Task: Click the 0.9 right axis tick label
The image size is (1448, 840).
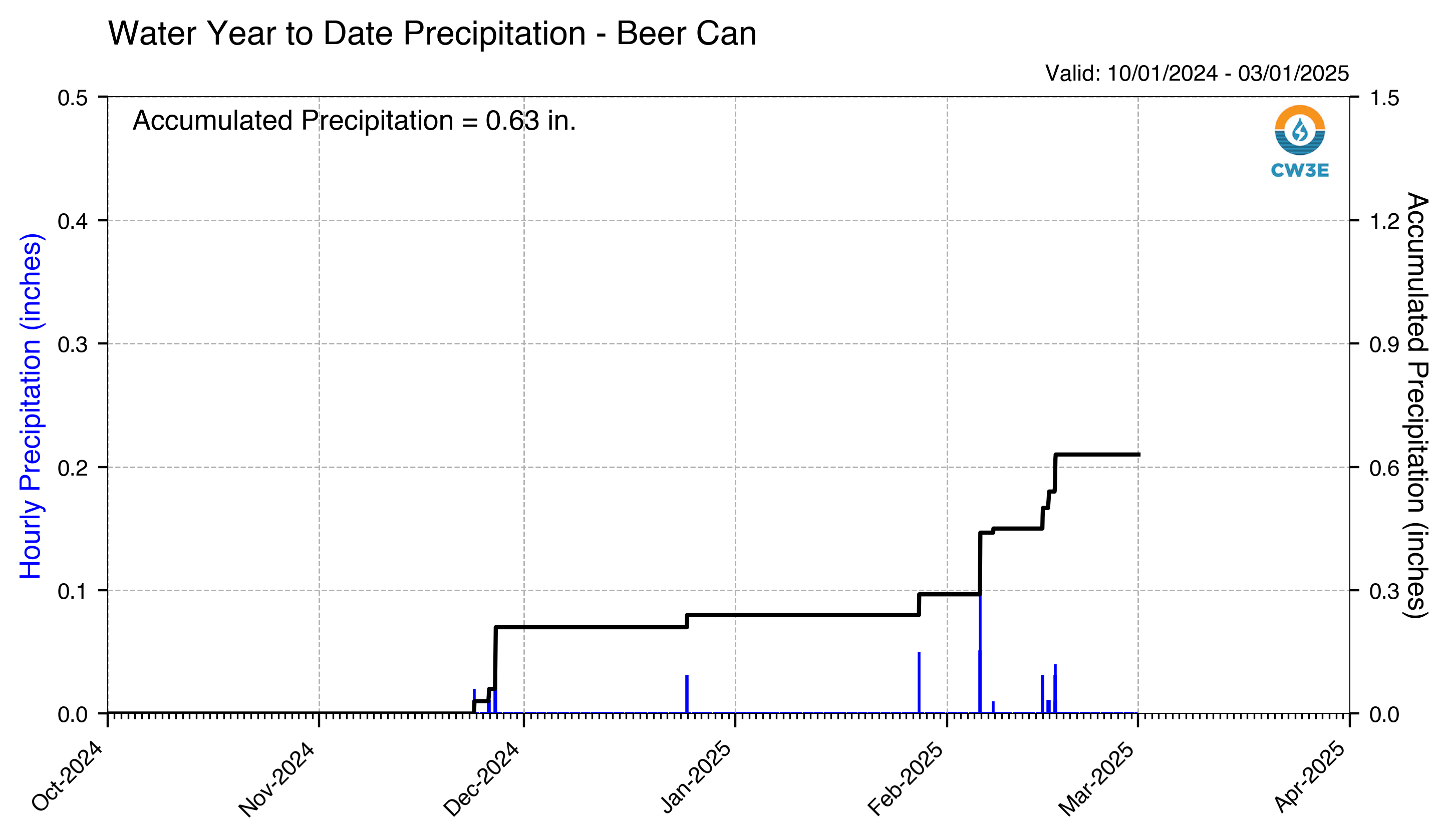Action: (1384, 344)
